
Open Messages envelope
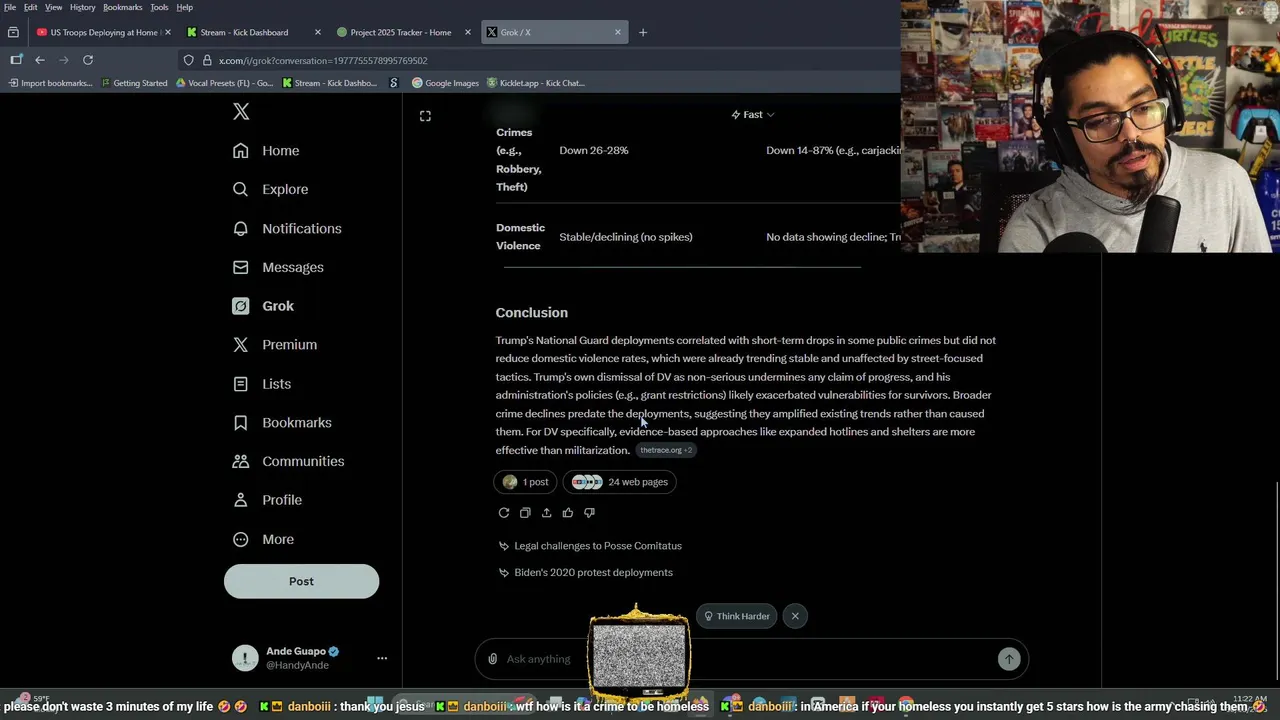tap(278, 267)
